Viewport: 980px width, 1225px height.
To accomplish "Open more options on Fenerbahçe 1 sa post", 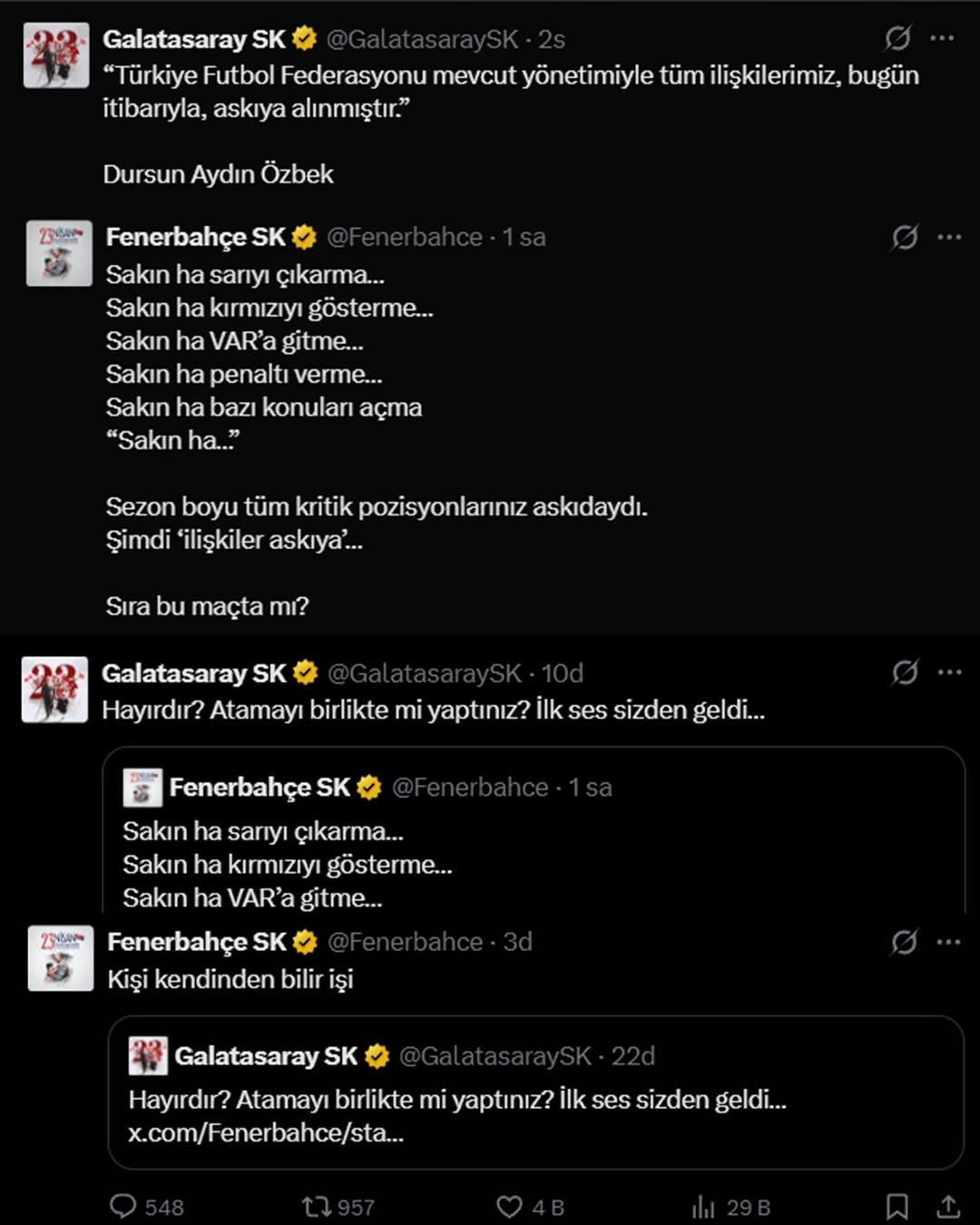I will [949, 237].
